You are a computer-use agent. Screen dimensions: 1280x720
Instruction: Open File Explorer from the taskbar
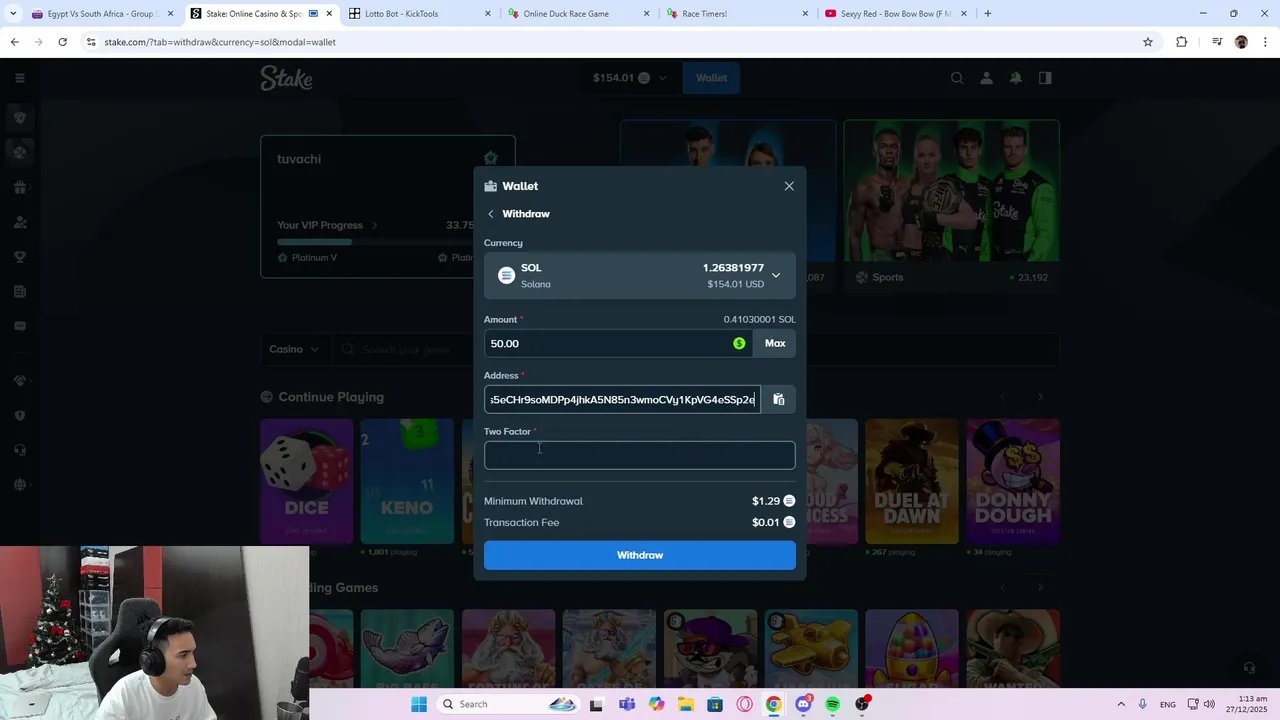coord(686,704)
